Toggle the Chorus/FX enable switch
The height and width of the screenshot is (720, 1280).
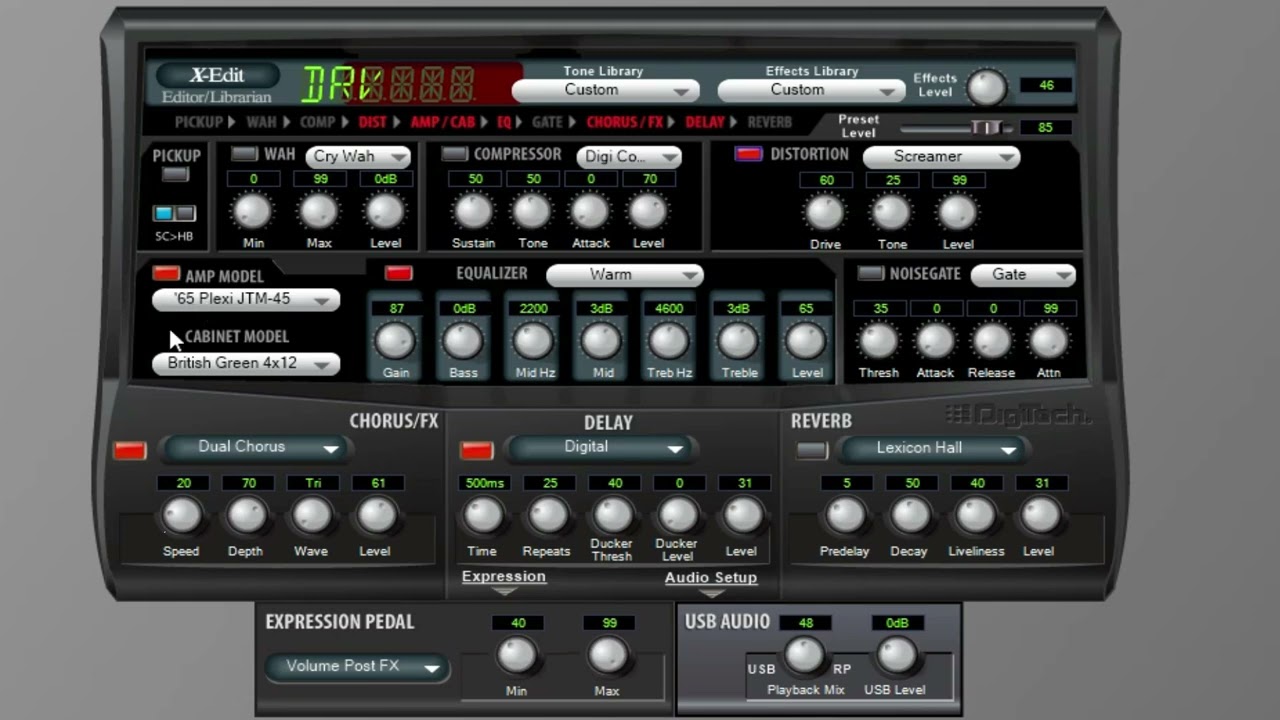pos(130,450)
